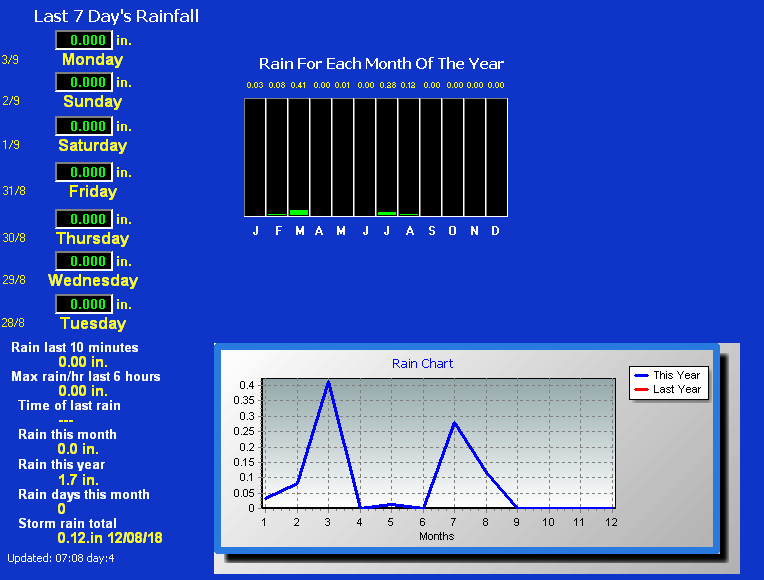The height and width of the screenshot is (580, 764).
Task: Click the month 7 peak on line chart
Action: (454, 422)
